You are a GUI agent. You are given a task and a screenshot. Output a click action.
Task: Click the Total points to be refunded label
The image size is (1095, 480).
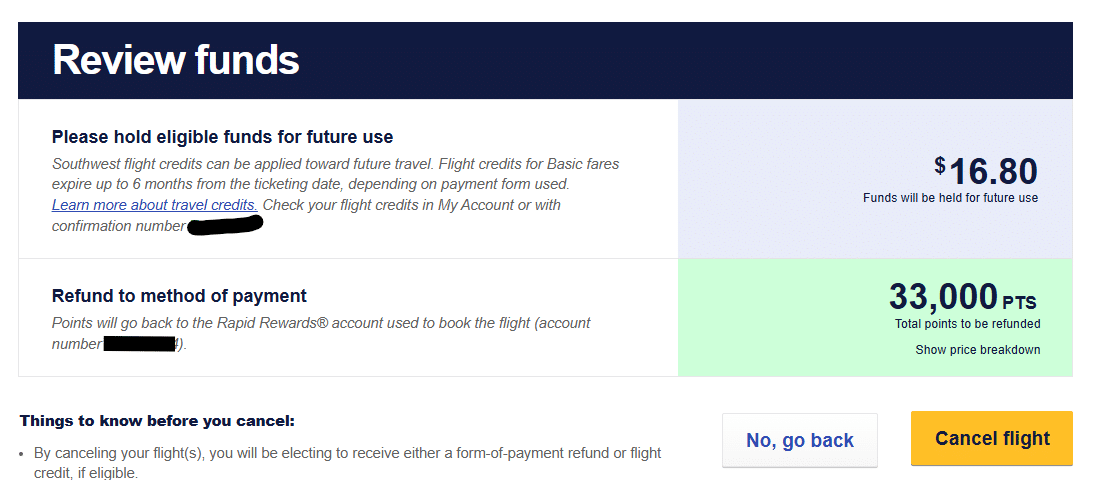point(967,324)
